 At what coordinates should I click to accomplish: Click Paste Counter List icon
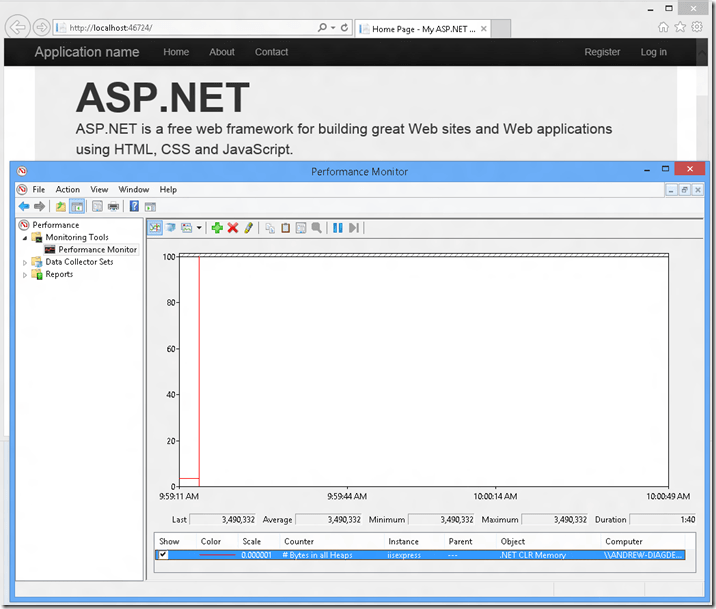[x=285, y=228]
